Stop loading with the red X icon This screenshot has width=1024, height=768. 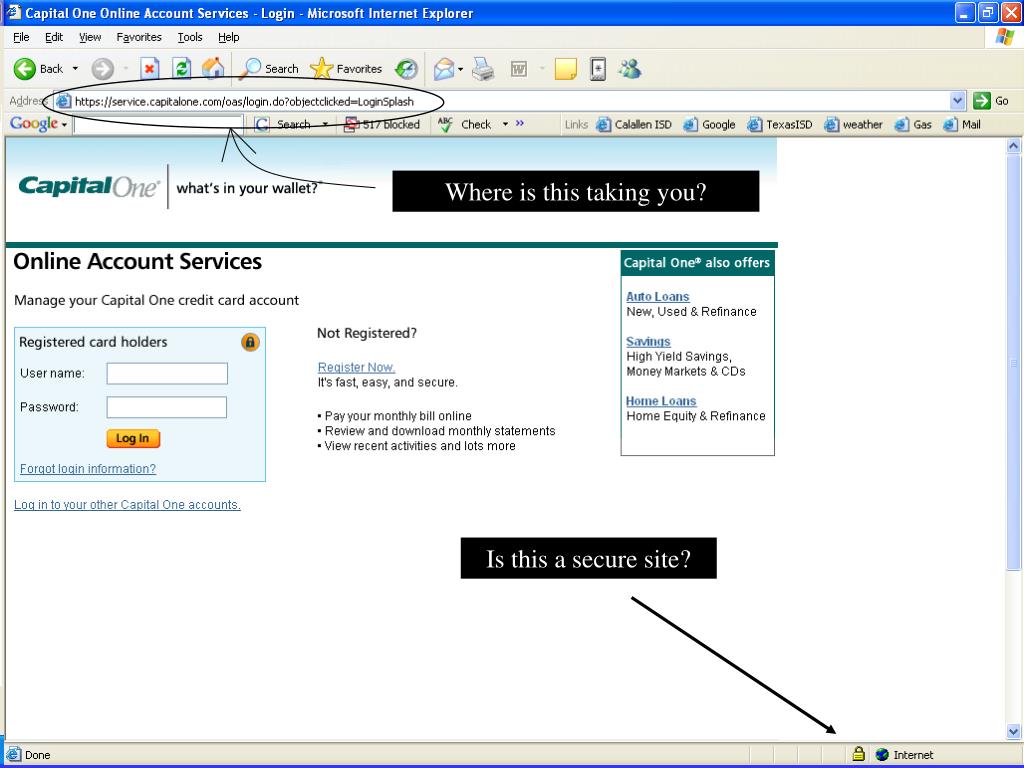click(150, 69)
